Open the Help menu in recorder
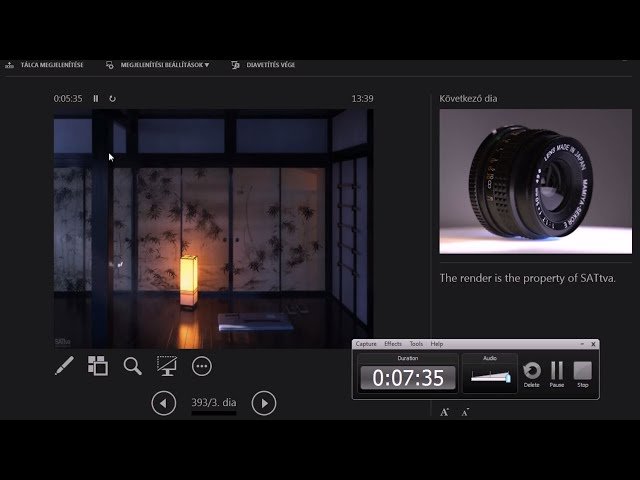This screenshot has width=640, height=480. pos(437,344)
